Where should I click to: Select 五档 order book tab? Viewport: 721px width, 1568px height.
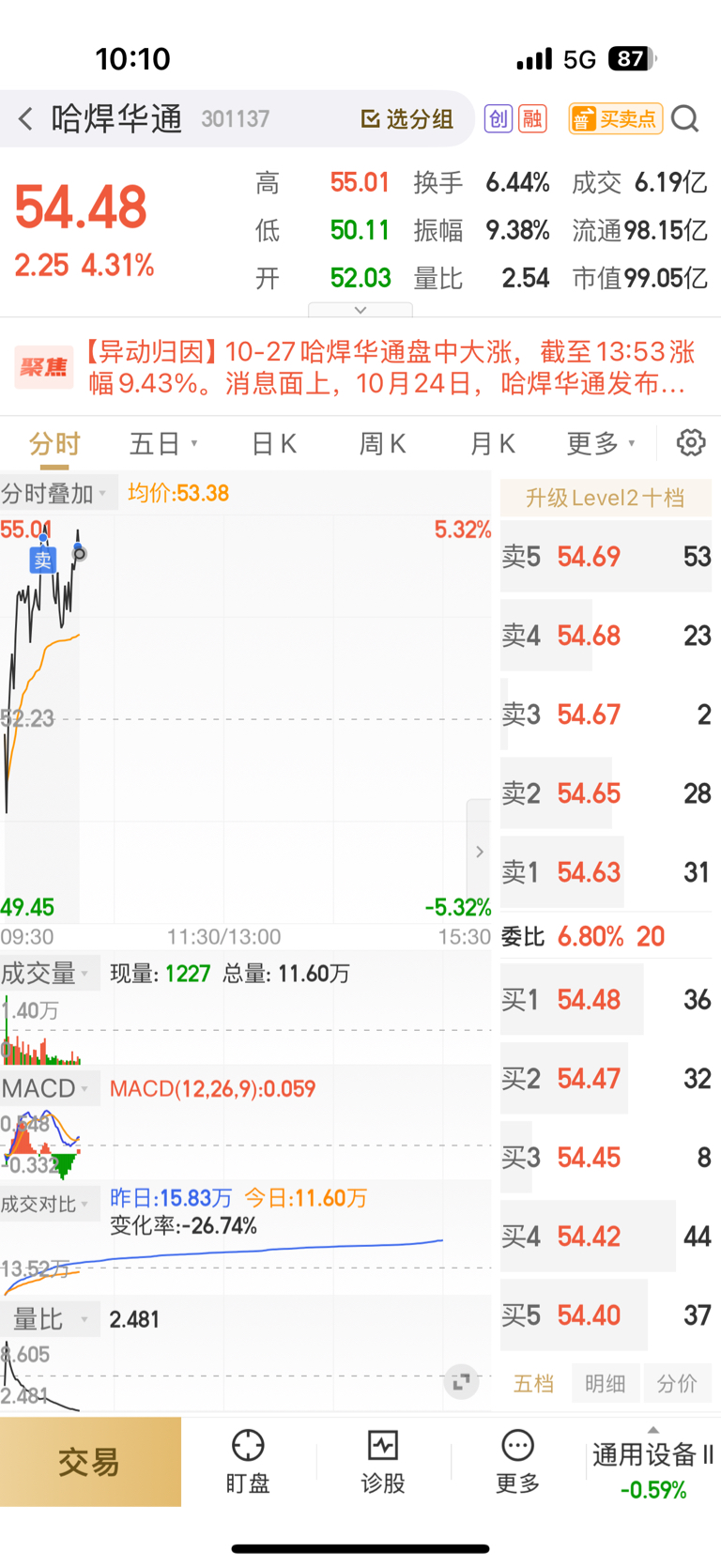[533, 1383]
